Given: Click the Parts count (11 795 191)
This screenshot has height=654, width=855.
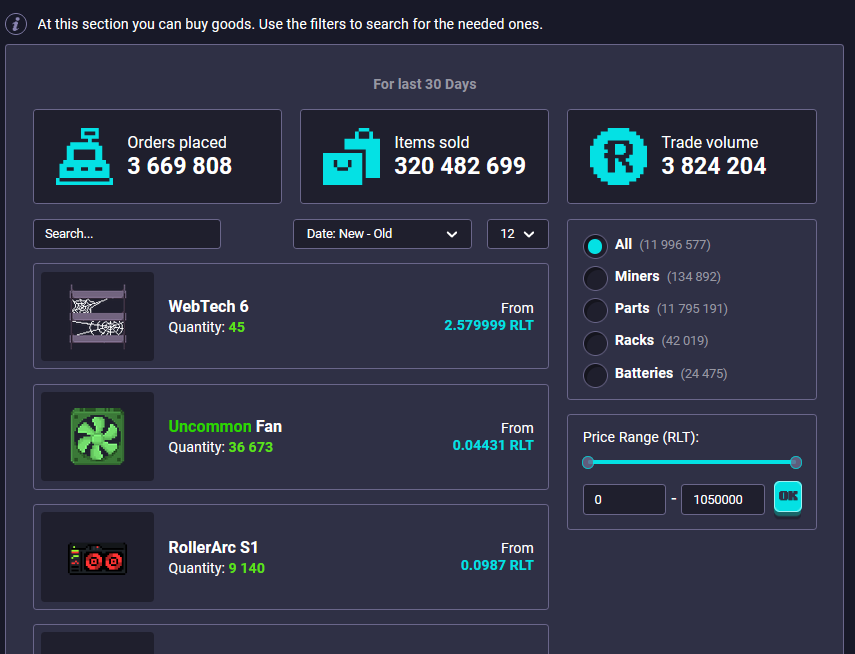Looking at the screenshot, I should (692, 309).
